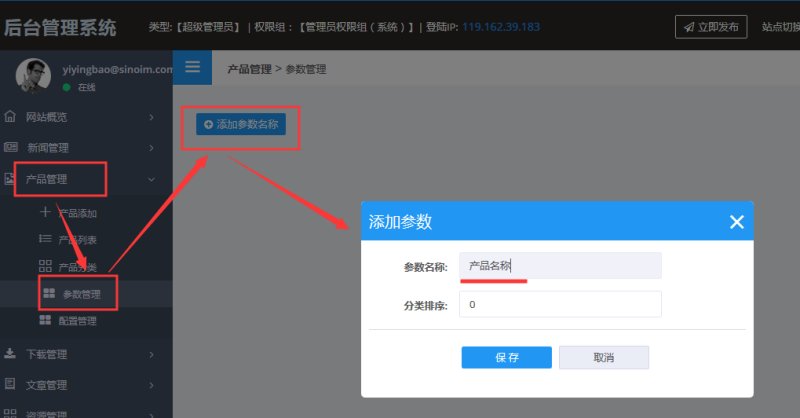Cancel the dialog with 取消 button
The image size is (800, 418).
[604, 357]
